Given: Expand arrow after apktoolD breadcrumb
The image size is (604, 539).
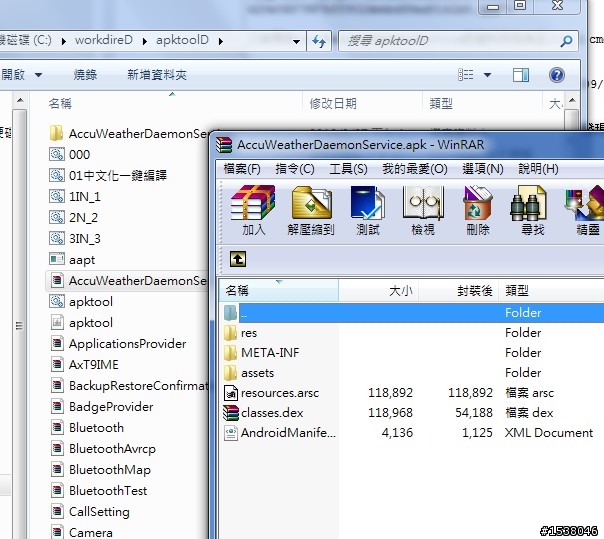Looking at the screenshot, I should click(220, 41).
